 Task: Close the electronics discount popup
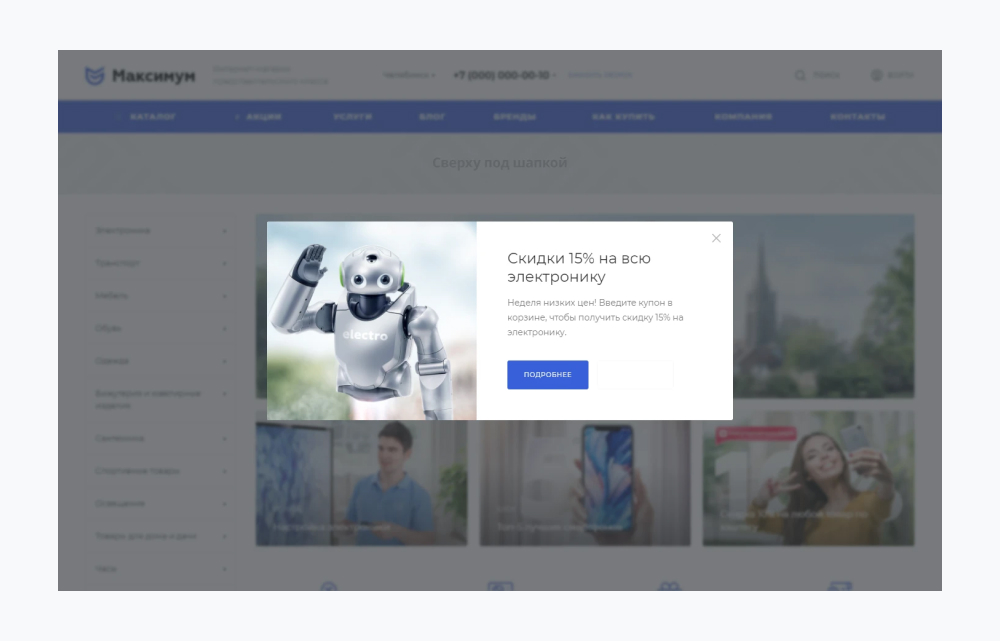pos(716,238)
